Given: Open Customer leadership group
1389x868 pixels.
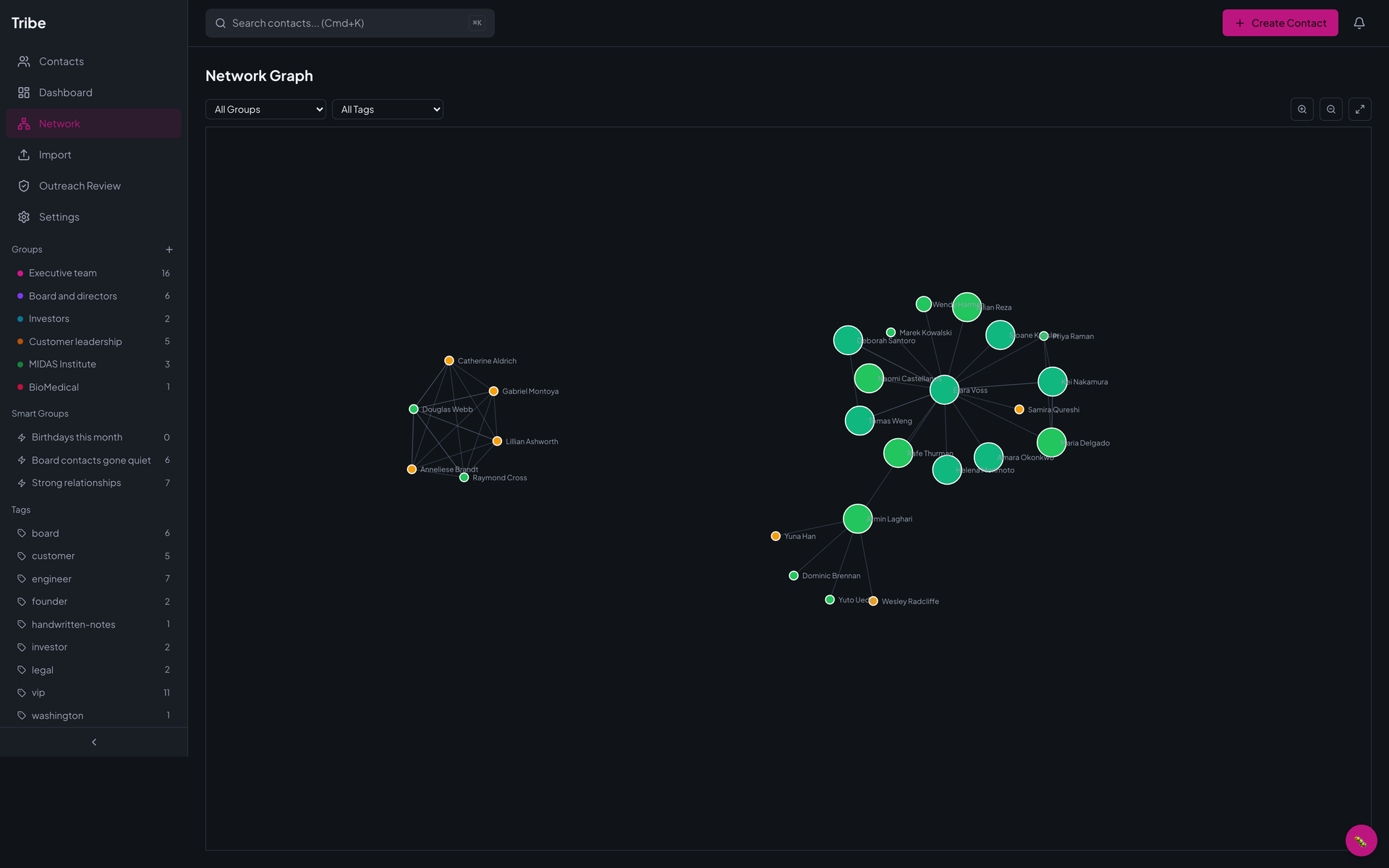Looking at the screenshot, I should point(94,341).
